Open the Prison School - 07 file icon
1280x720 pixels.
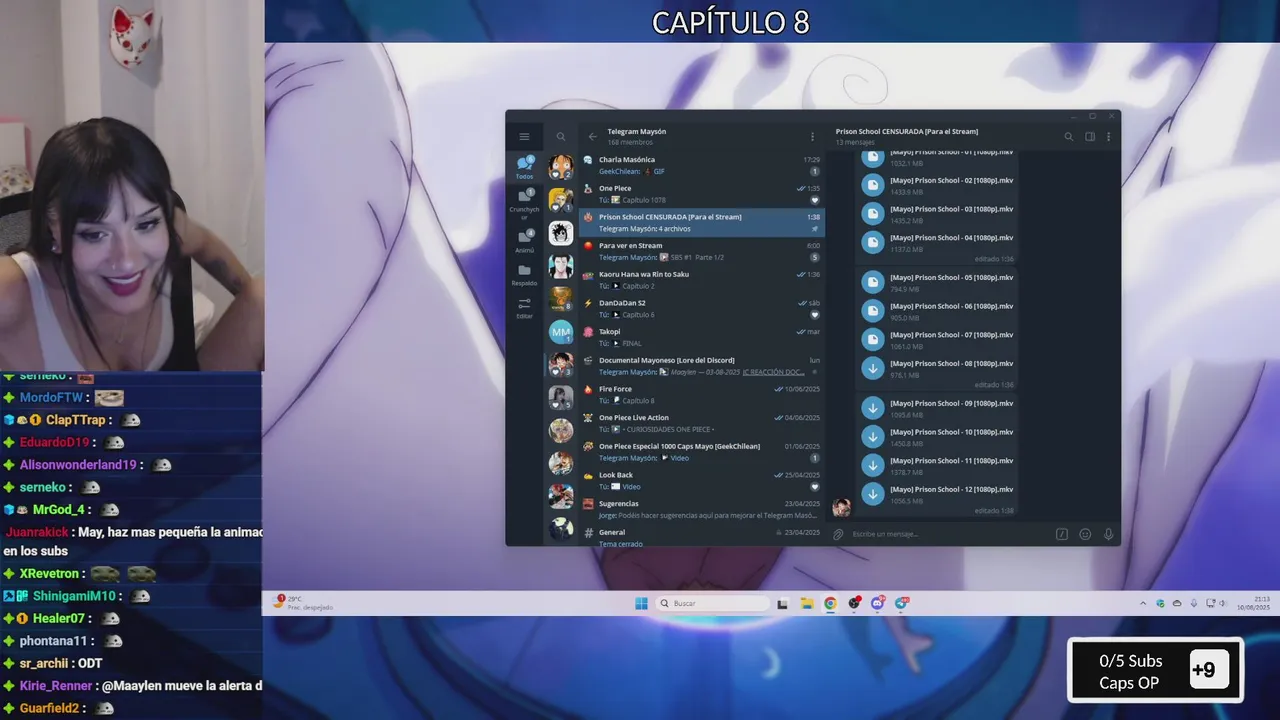(x=873, y=340)
